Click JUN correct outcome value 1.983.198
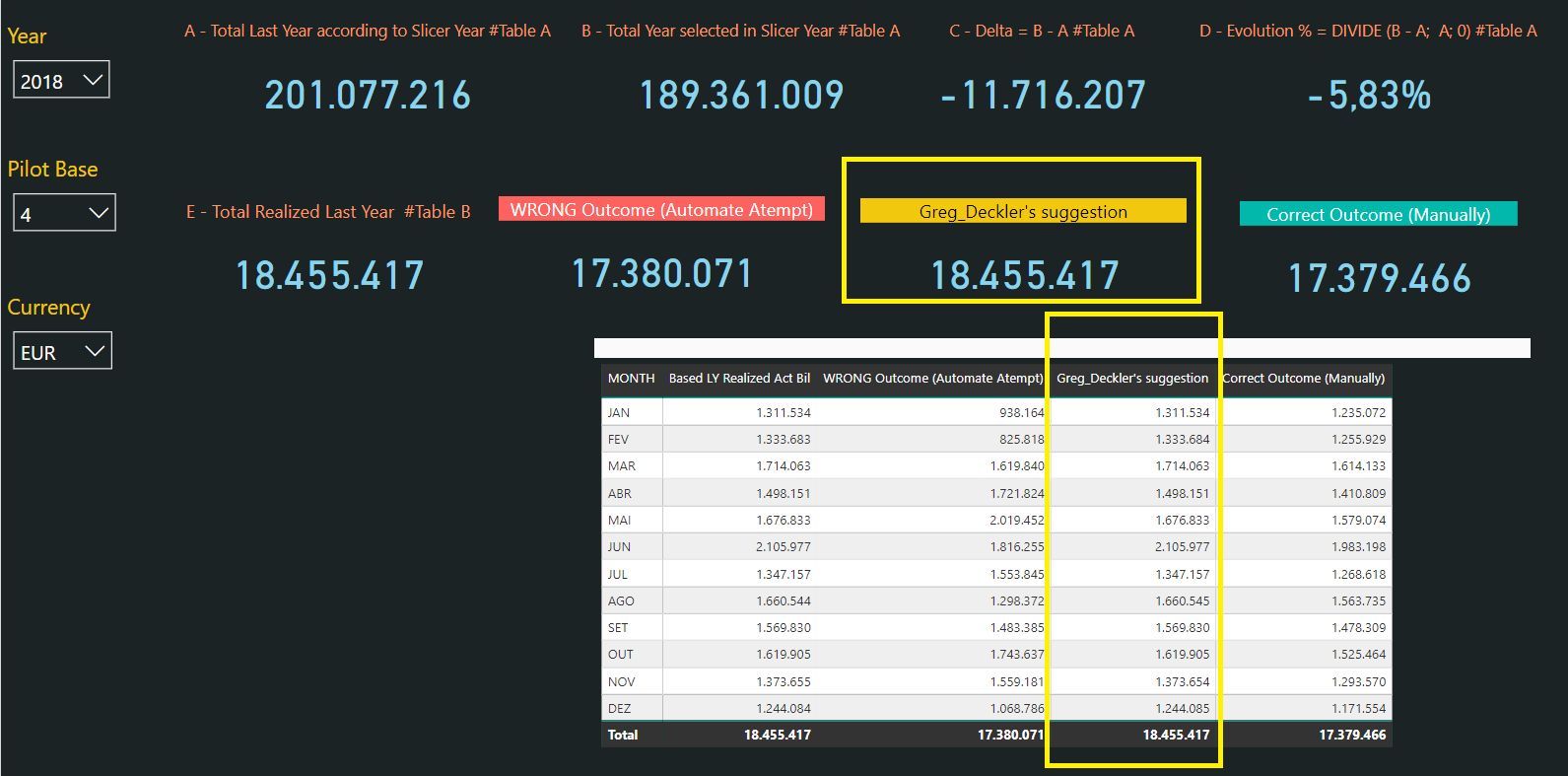 coord(1358,546)
